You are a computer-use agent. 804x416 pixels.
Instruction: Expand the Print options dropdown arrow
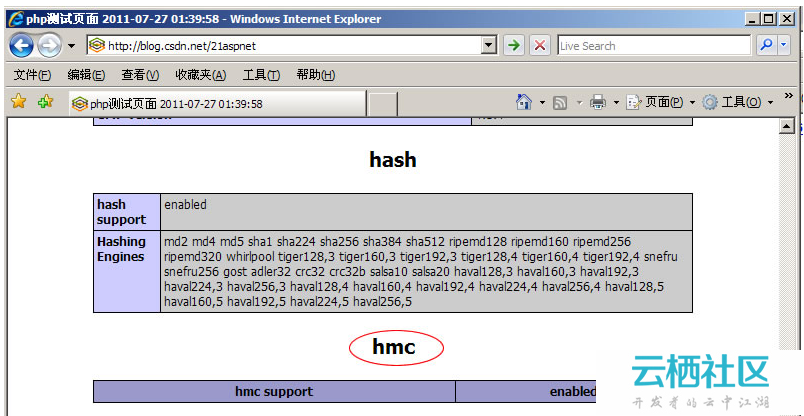click(616, 103)
